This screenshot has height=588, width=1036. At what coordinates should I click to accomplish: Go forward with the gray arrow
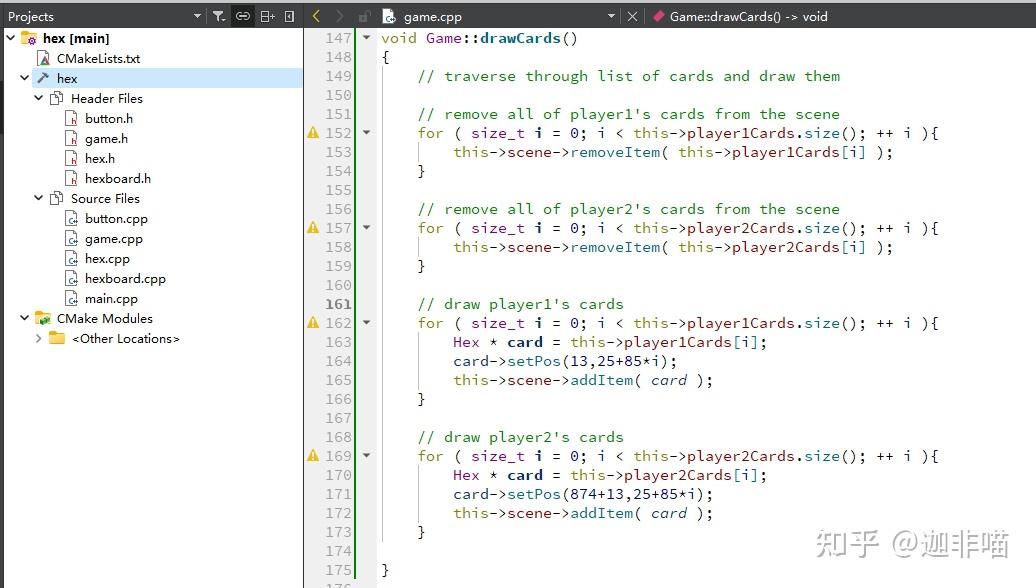coord(339,16)
